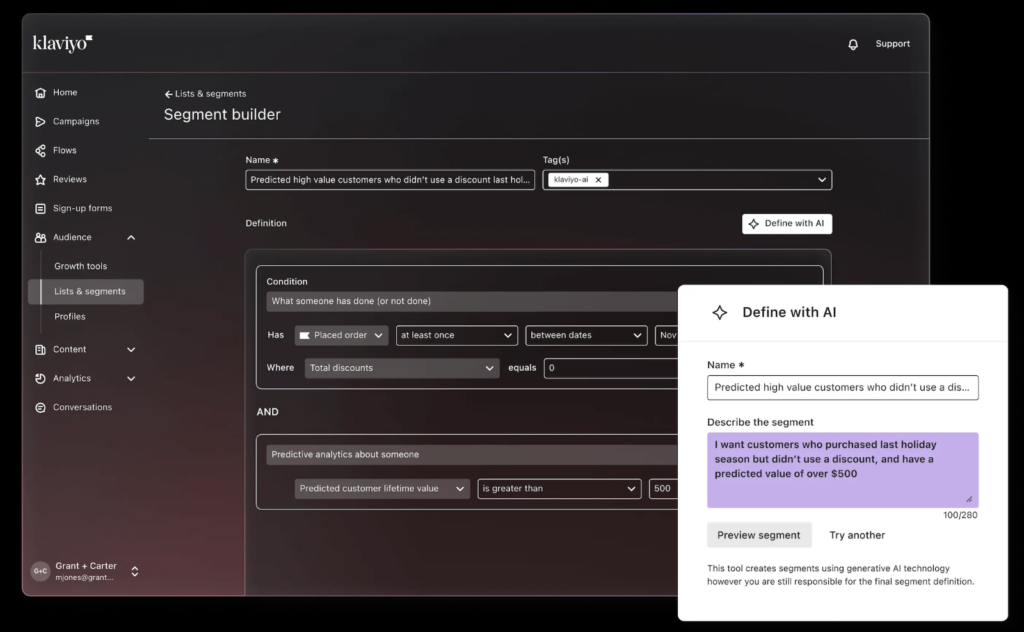Open Predicted customer lifetime value dropdown
This screenshot has height=632, width=1024.
pos(382,488)
